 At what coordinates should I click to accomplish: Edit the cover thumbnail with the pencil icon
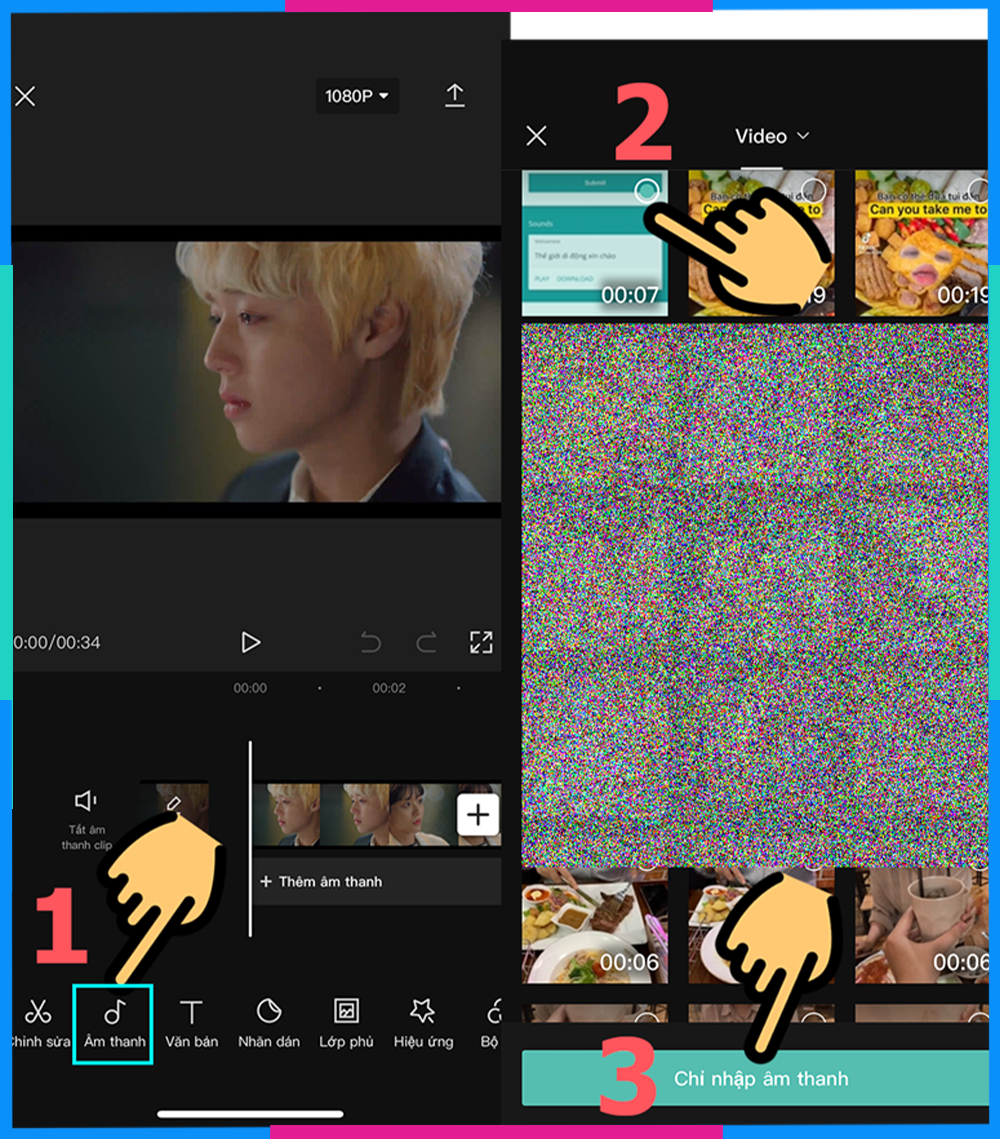(174, 803)
